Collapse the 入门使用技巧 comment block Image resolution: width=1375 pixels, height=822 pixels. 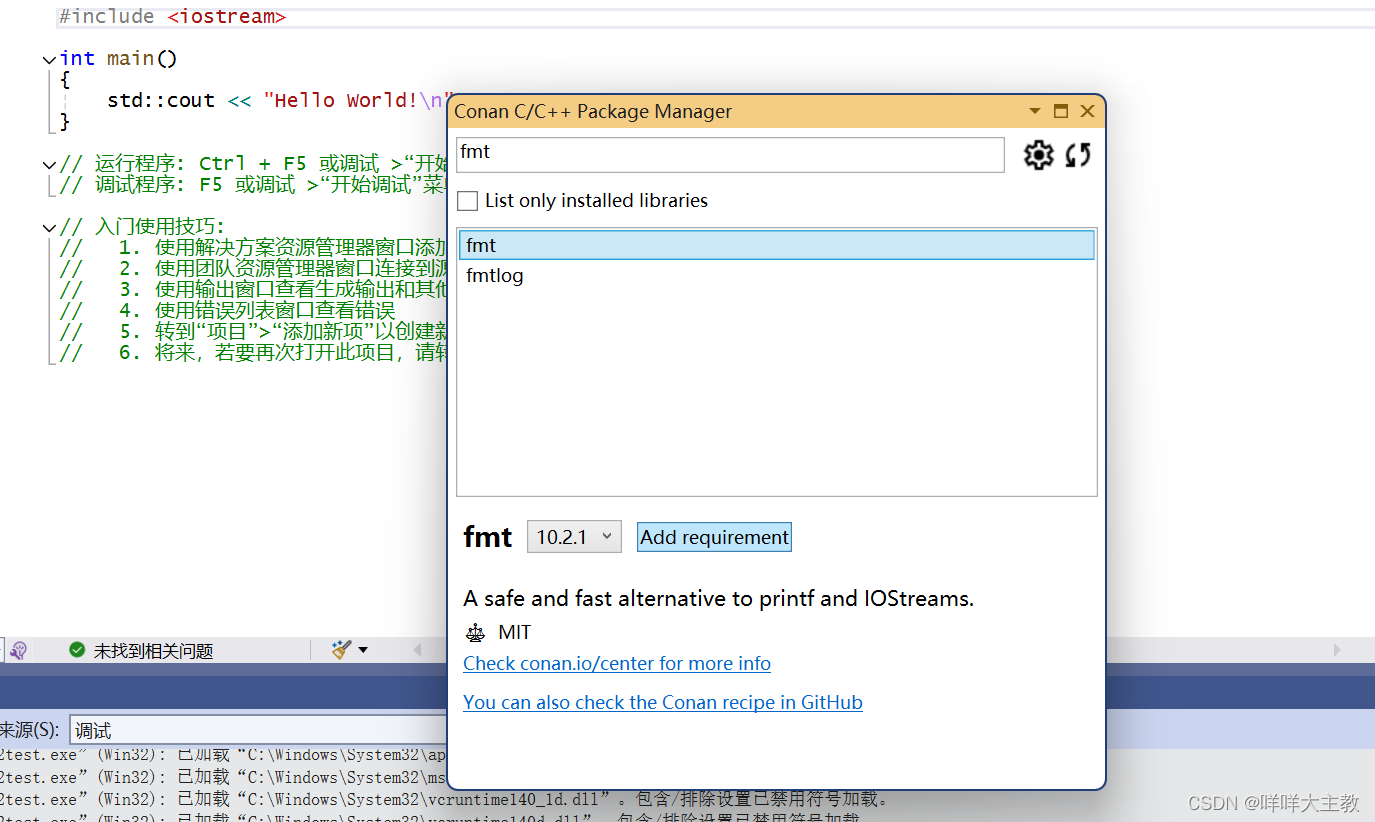[x=48, y=226]
